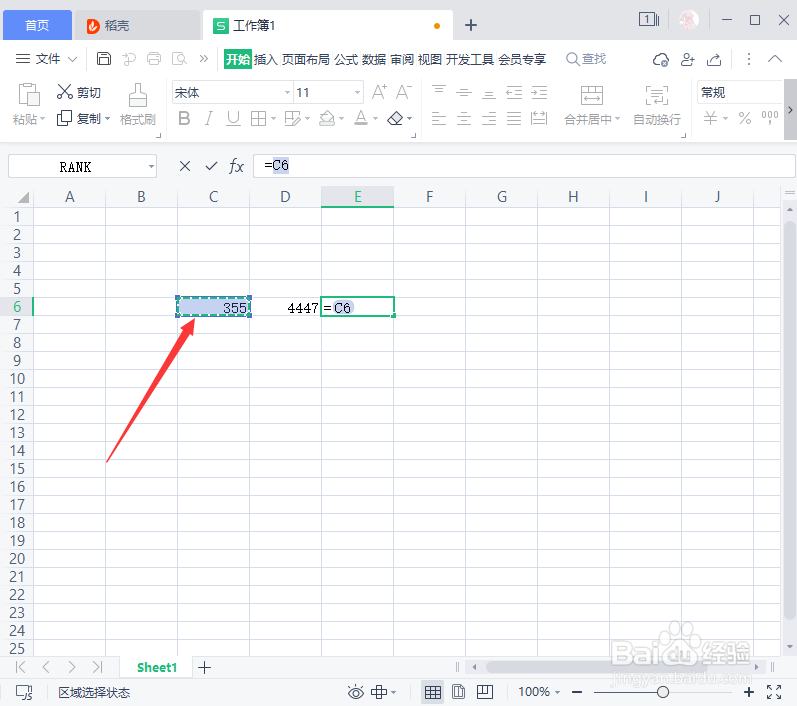Select the Format Painter (格式刷) tool
797x706 pixels.
138,105
